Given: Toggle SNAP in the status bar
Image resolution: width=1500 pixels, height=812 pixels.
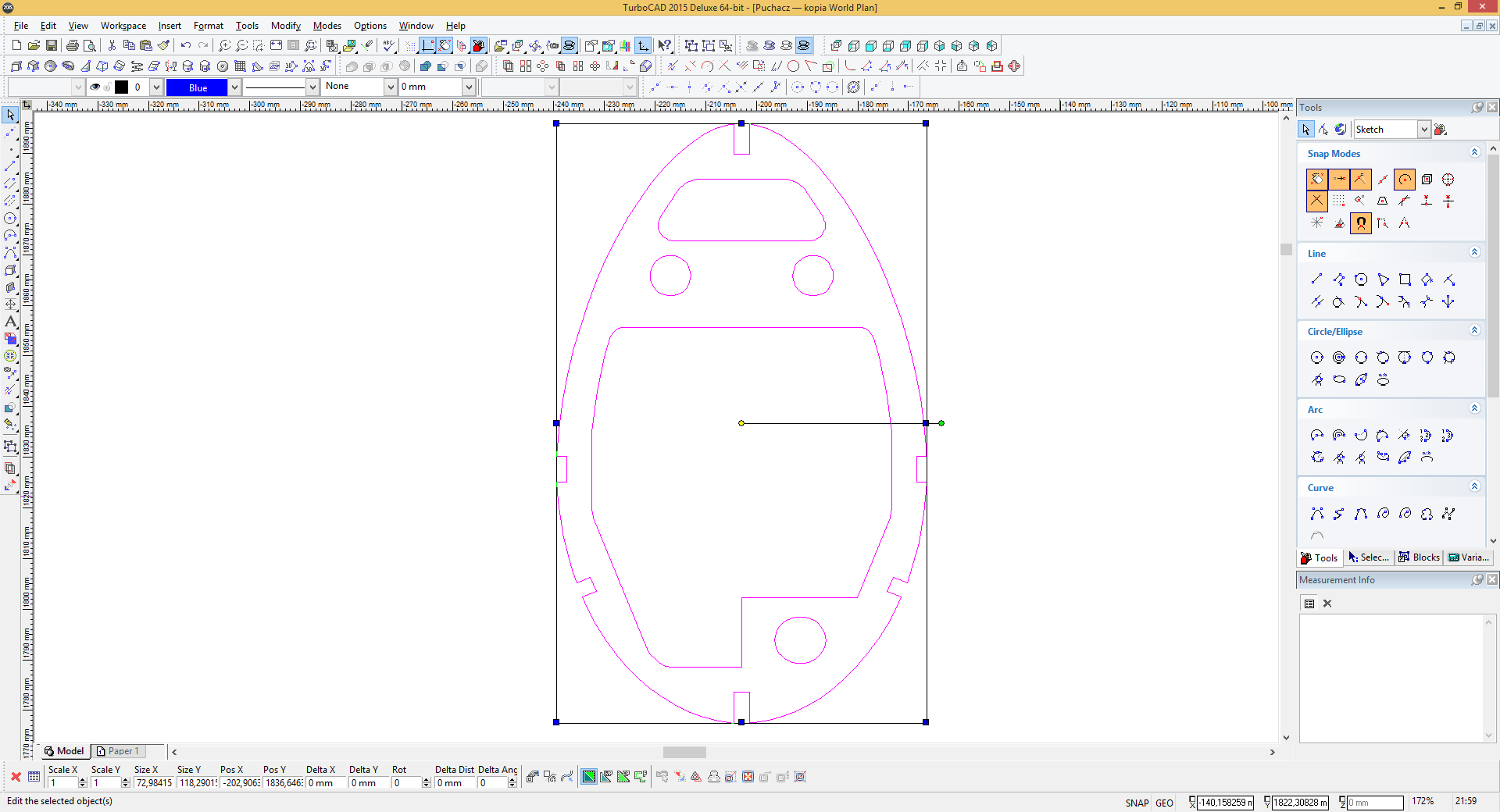Looking at the screenshot, I should coord(1137,803).
